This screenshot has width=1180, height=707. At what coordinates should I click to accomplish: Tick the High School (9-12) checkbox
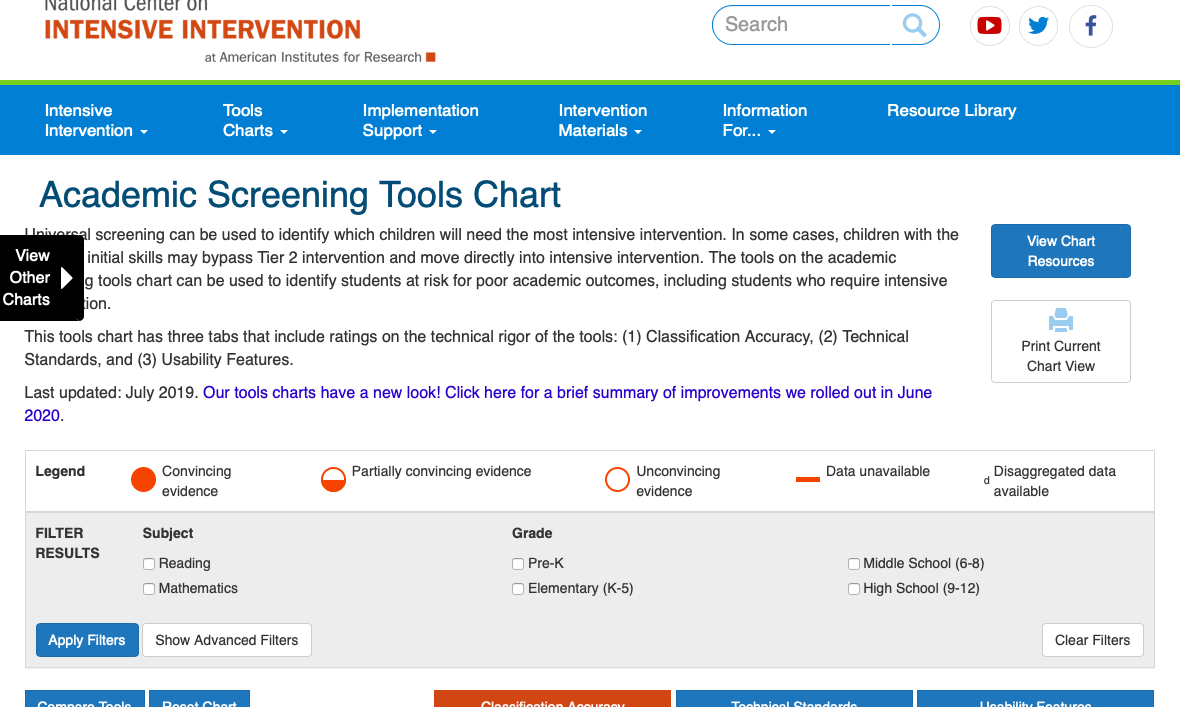tap(853, 589)
